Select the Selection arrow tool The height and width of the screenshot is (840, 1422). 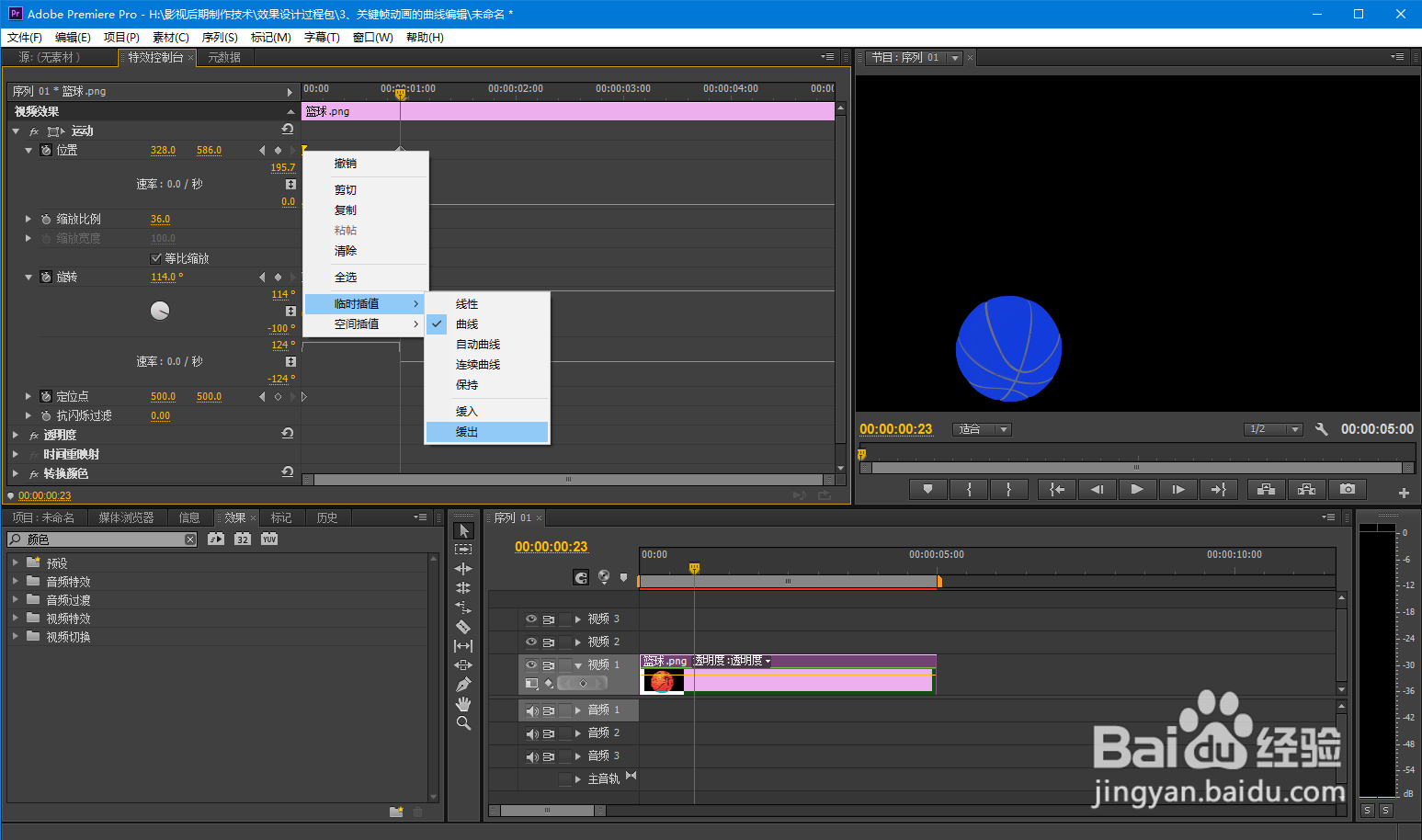pyautogui.click(x=463, y=530)
